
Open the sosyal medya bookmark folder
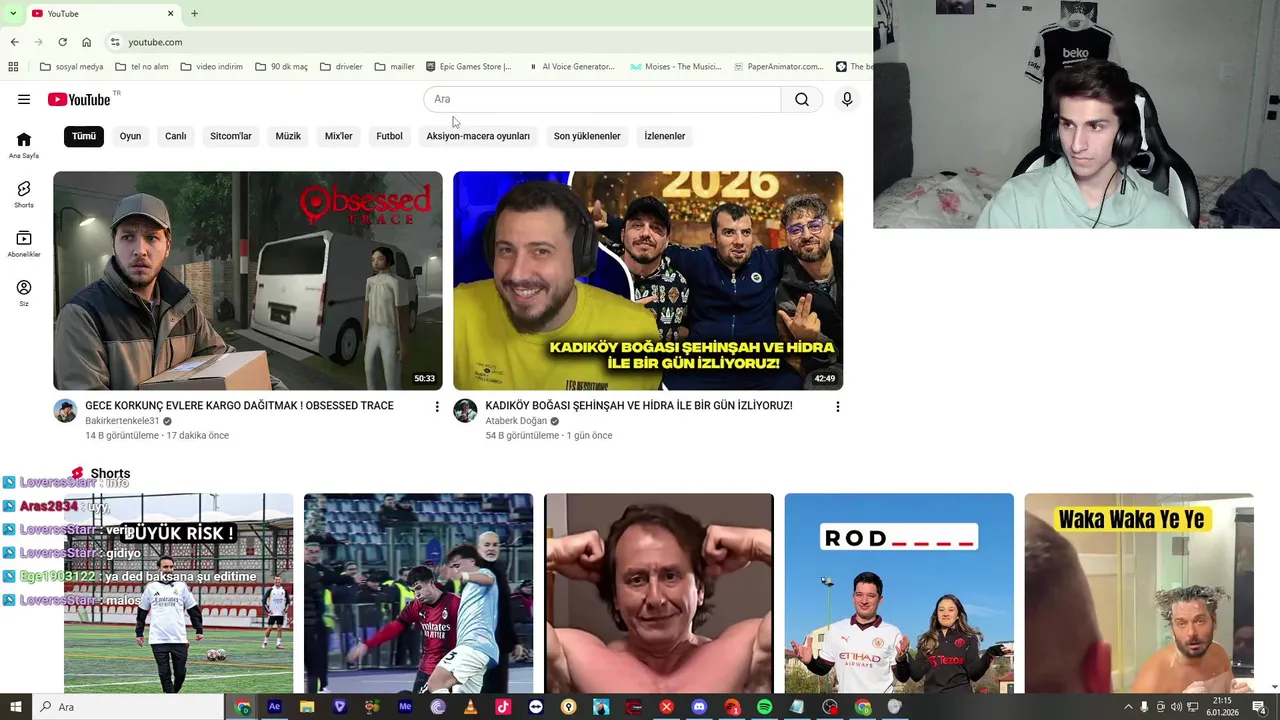pyautogui.click(x=71, y=67)
